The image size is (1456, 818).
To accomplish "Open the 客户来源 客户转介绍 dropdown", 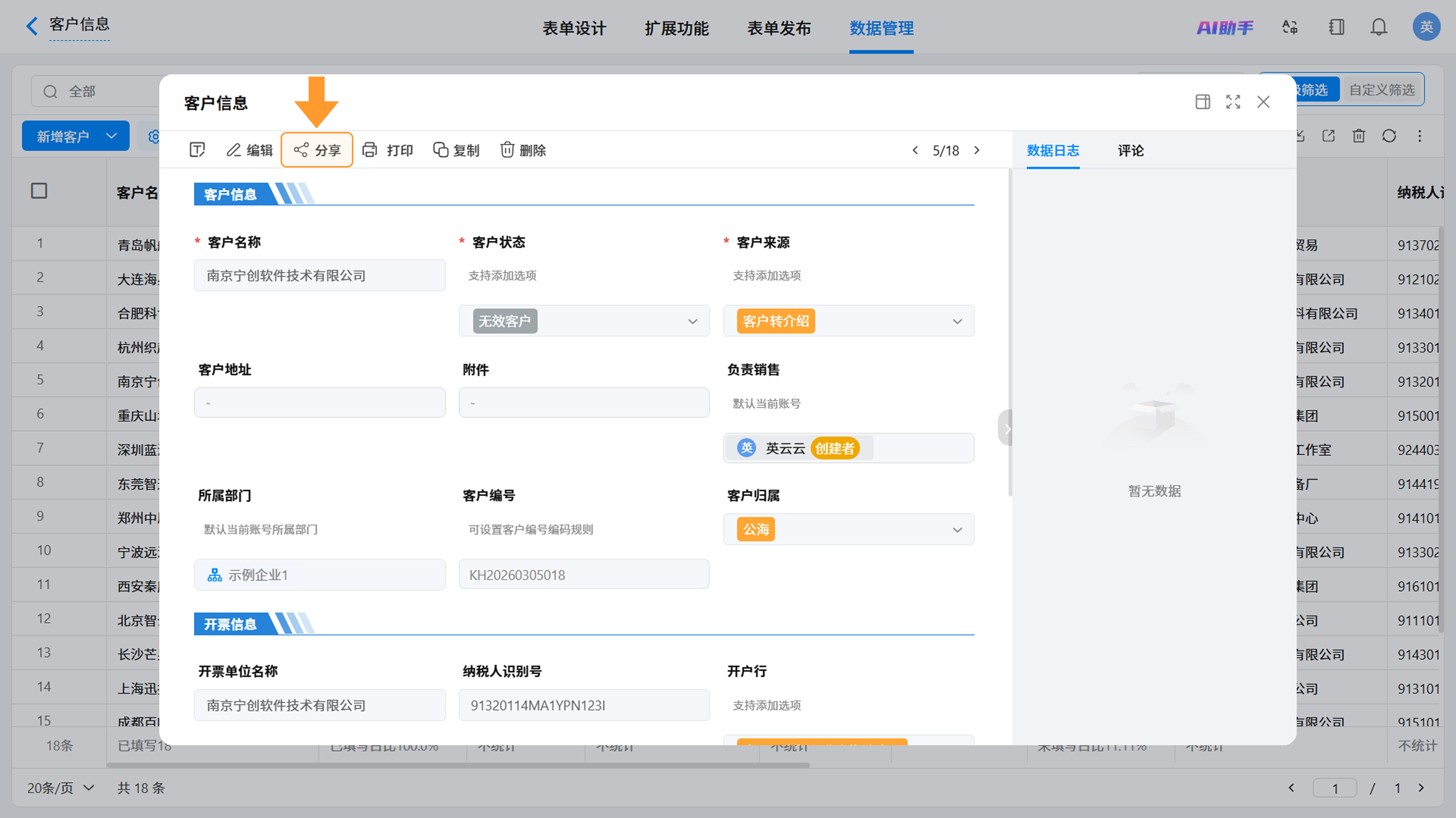I will [x=849, y=321].
